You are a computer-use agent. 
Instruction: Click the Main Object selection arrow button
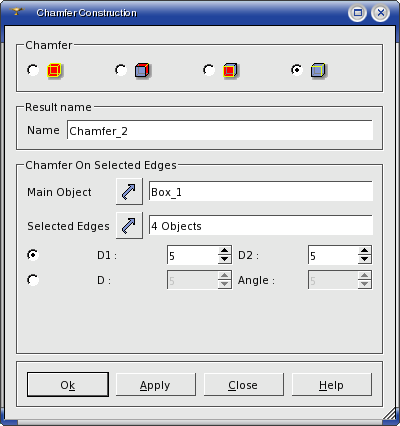pos(129,191)
